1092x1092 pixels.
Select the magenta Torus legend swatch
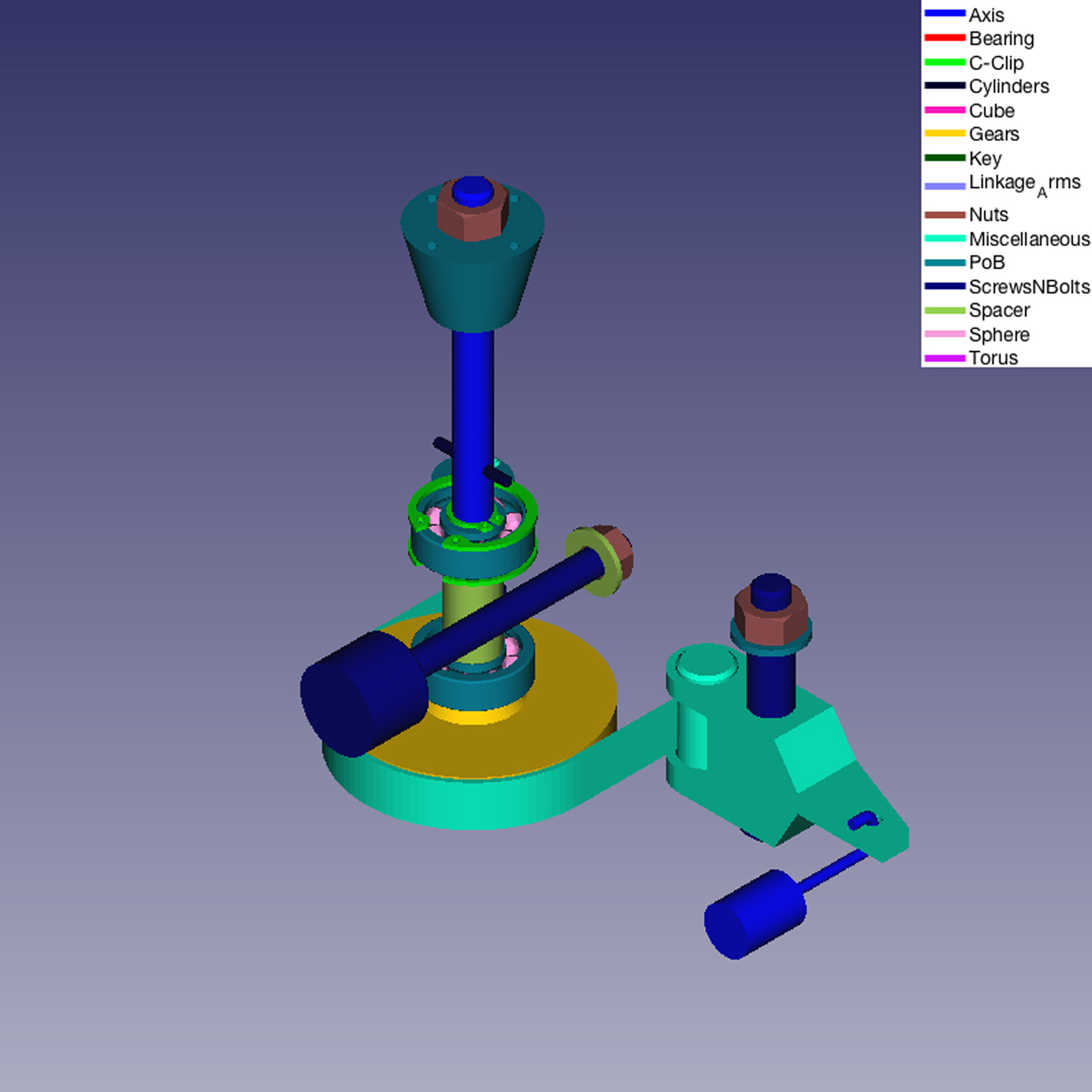point(944,358)
